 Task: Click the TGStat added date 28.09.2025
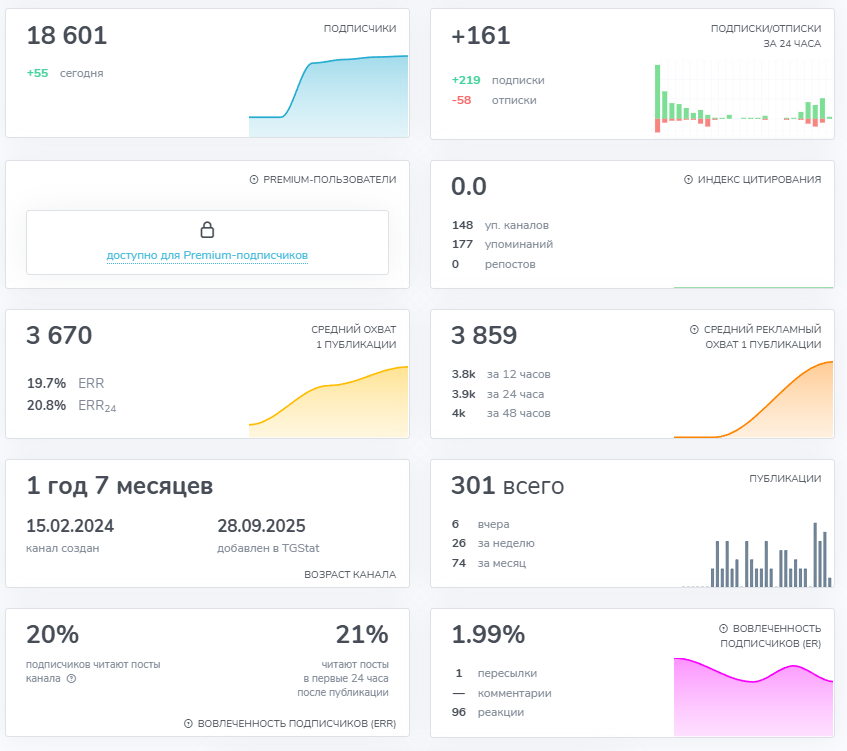coord(261,526)
